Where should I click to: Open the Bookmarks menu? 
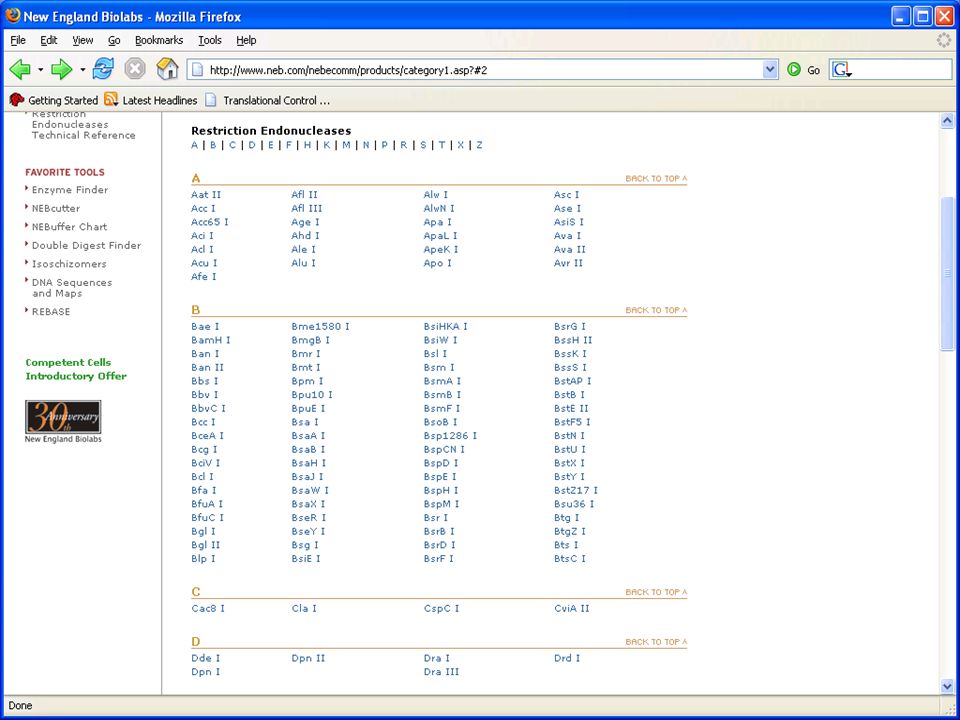[x=159, y=40]
